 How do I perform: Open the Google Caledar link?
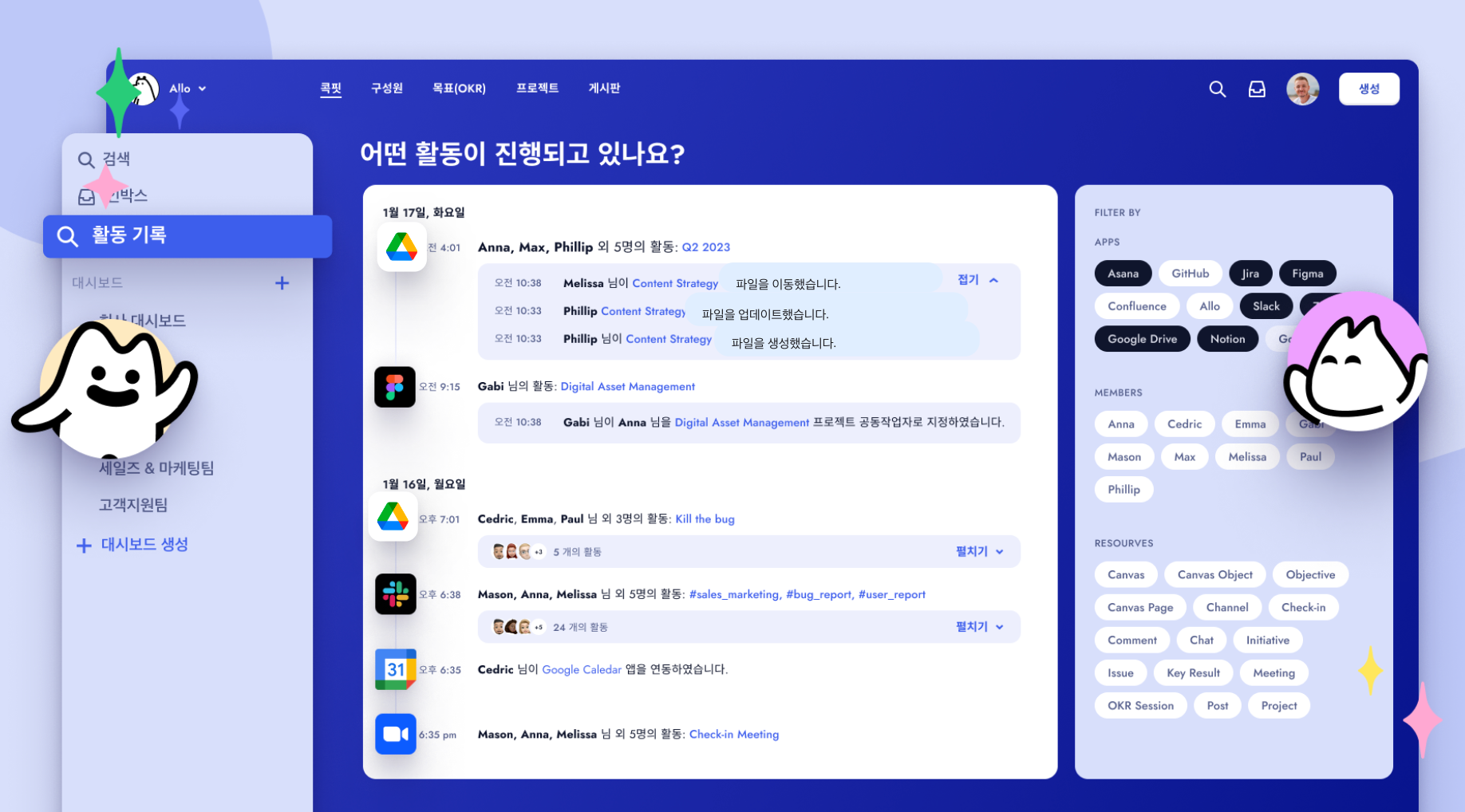582,670
